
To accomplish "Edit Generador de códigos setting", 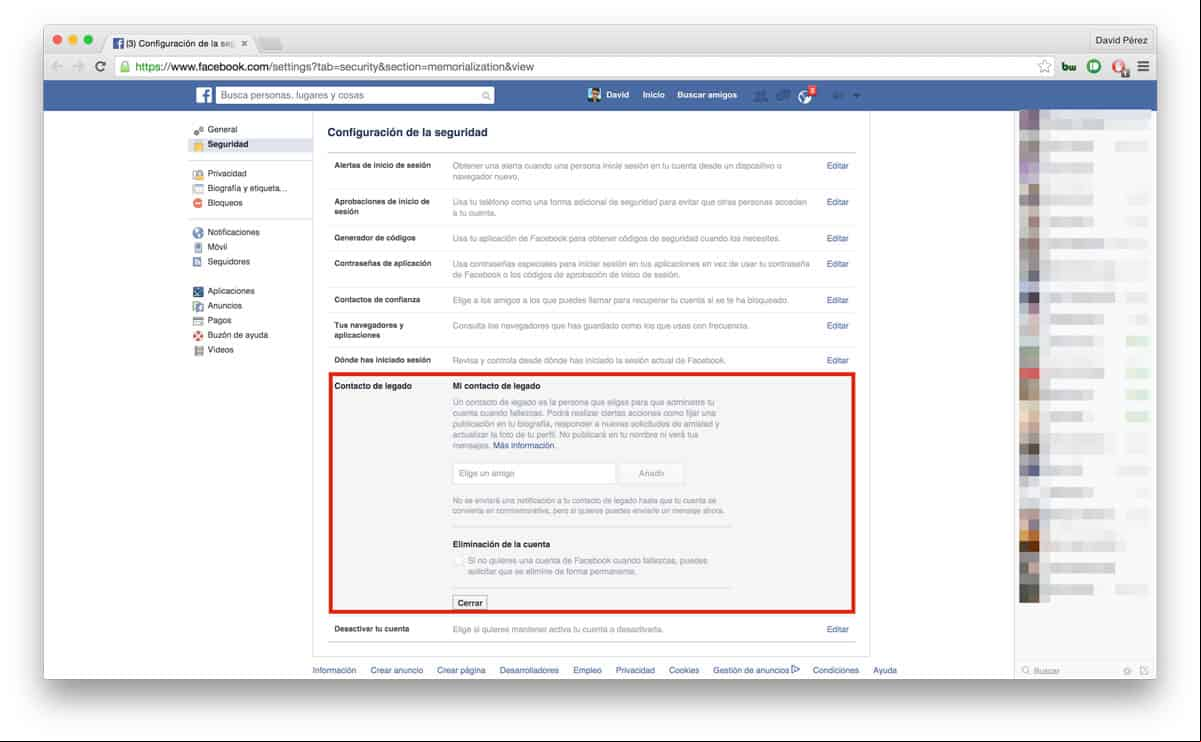I will point(837,238).
